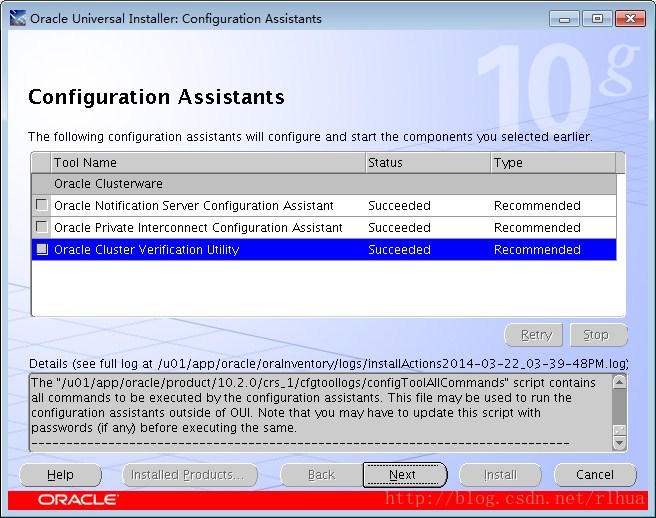Click the Status column header
656x518 pixels.
click(428, 162)
